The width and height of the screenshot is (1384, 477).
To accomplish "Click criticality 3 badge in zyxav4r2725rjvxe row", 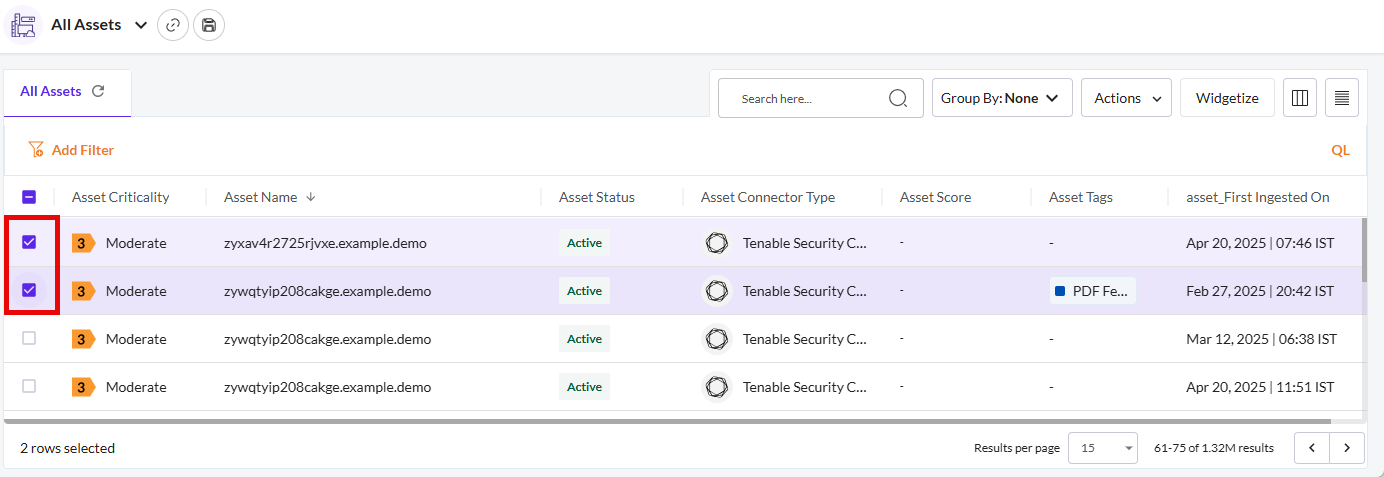I will point(84,242).
